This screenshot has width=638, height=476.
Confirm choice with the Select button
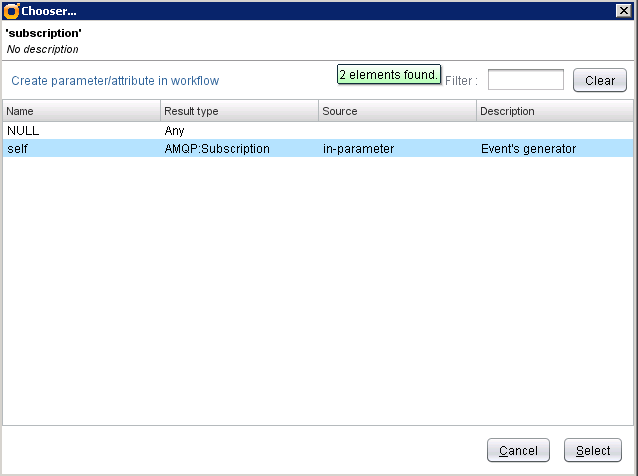pos(593,451)
